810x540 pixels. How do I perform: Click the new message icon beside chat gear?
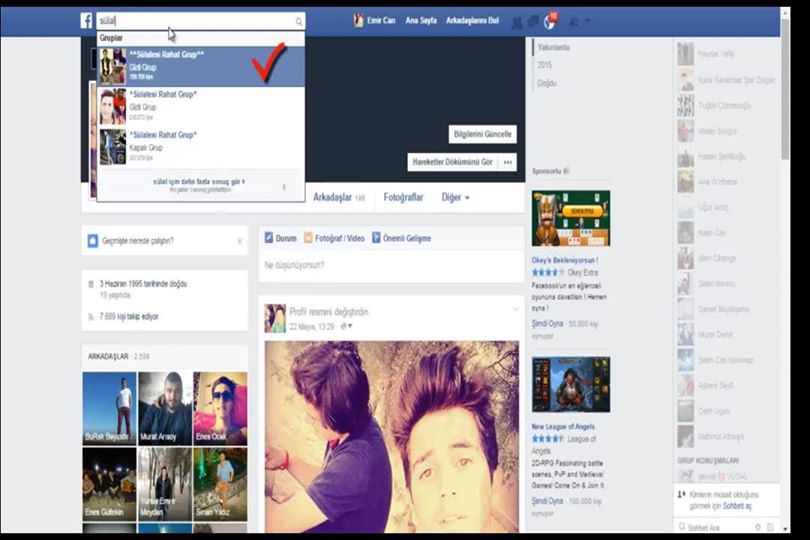(x=770, y=527)
